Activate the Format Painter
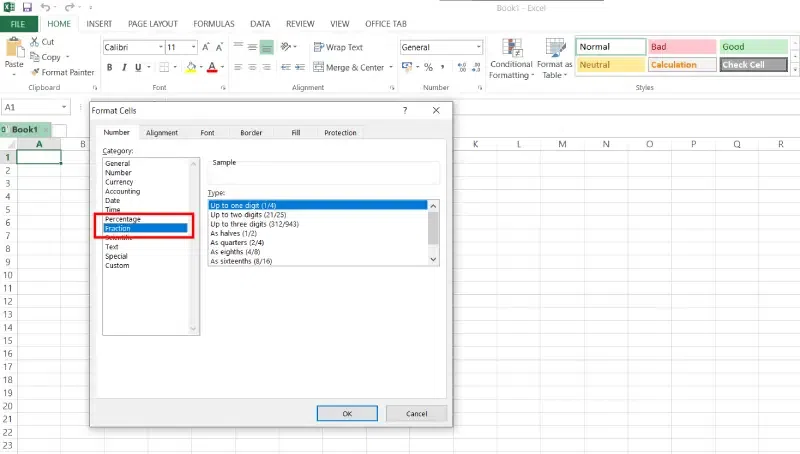This screenshot has width=800, height=454. click(x=63, y=72)
